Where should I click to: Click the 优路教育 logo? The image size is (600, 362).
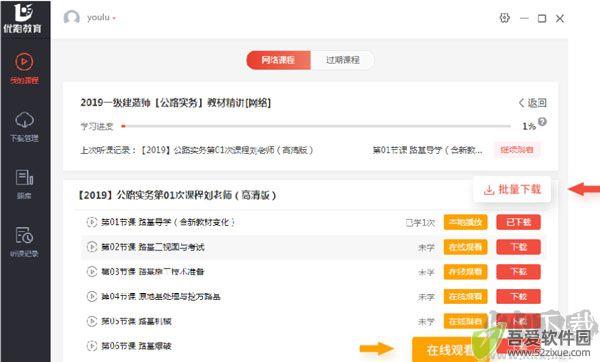tap(23, 18)
